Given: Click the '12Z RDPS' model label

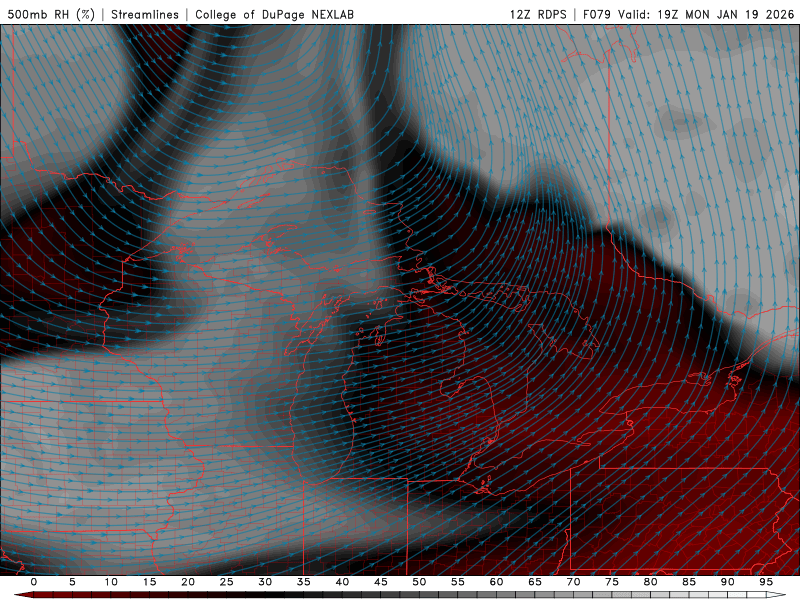Looking at the screenshot, I should pyautogui.click(x=538, y=14).
